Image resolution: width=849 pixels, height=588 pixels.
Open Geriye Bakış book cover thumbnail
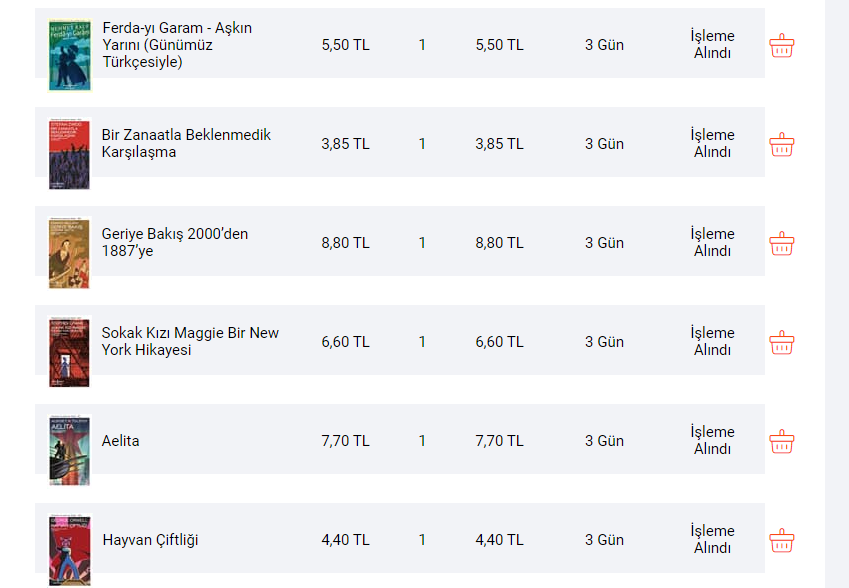(x=69, y=253)
